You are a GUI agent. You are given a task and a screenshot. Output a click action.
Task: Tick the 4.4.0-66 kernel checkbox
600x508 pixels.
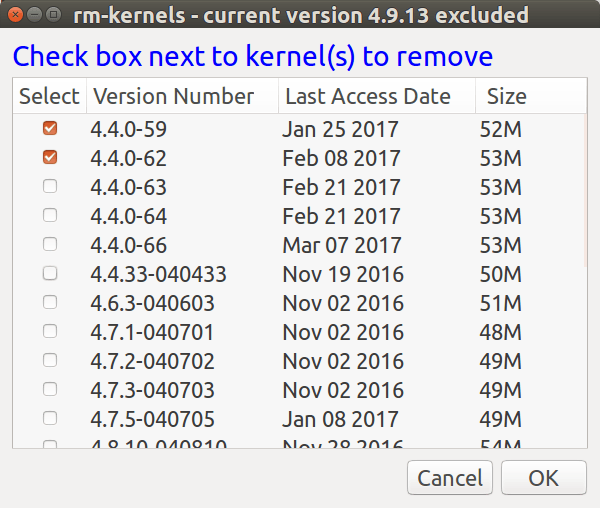50,245
